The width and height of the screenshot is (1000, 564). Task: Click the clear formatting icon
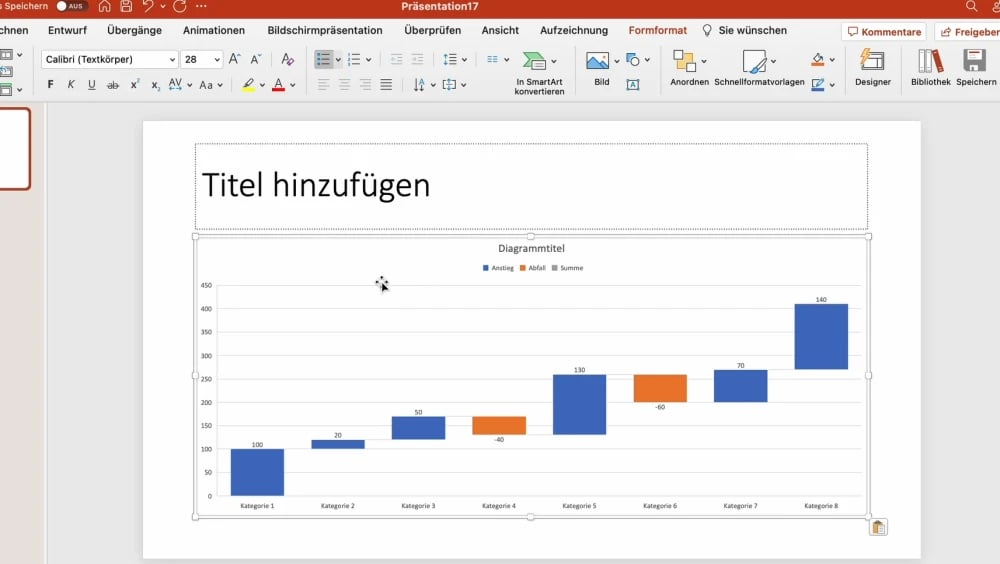pyautogui.click(x=288, y=60)
